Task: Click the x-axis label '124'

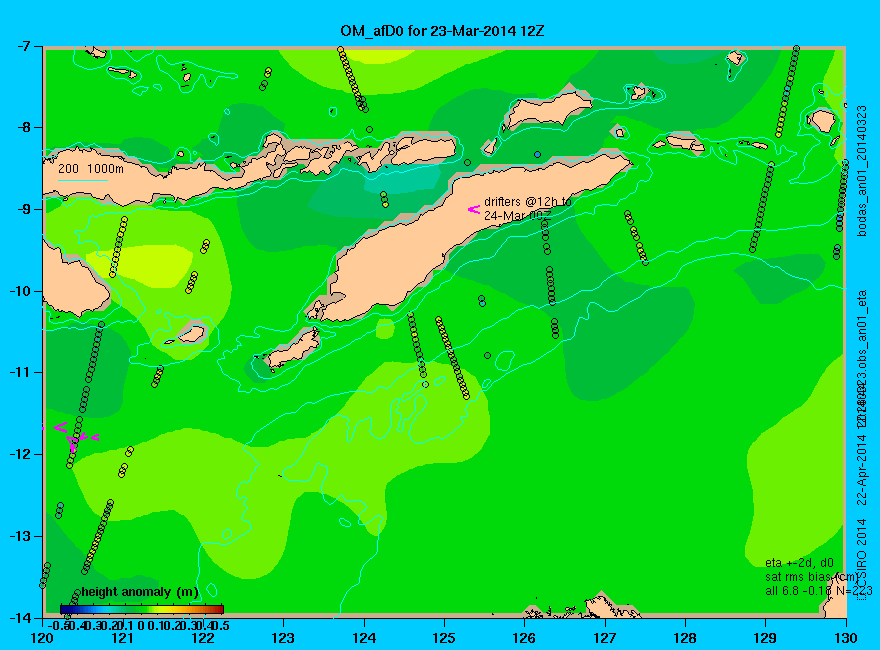Action: click(x=364, y=638)
